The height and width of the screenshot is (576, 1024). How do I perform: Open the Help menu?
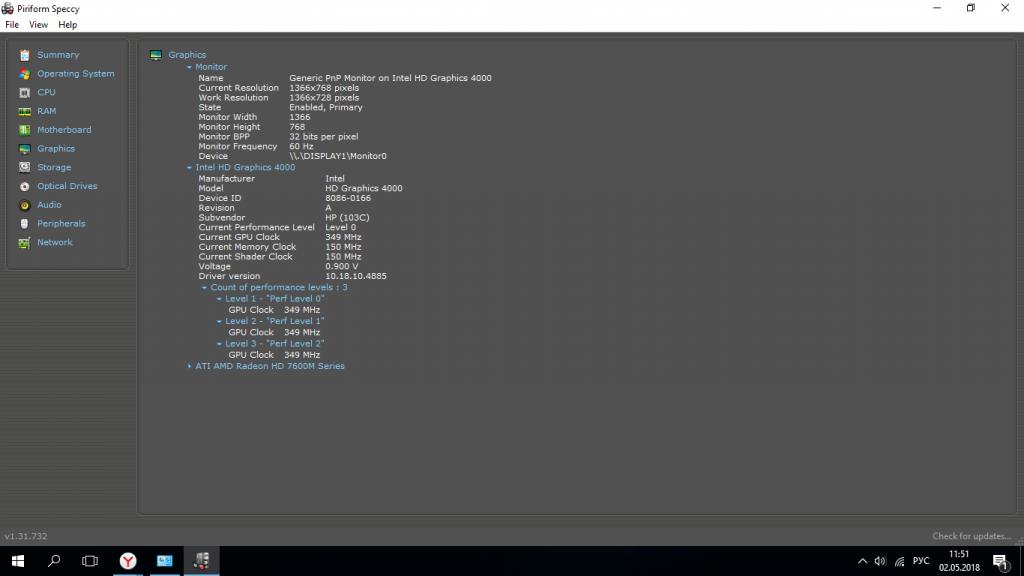[67, 25]
